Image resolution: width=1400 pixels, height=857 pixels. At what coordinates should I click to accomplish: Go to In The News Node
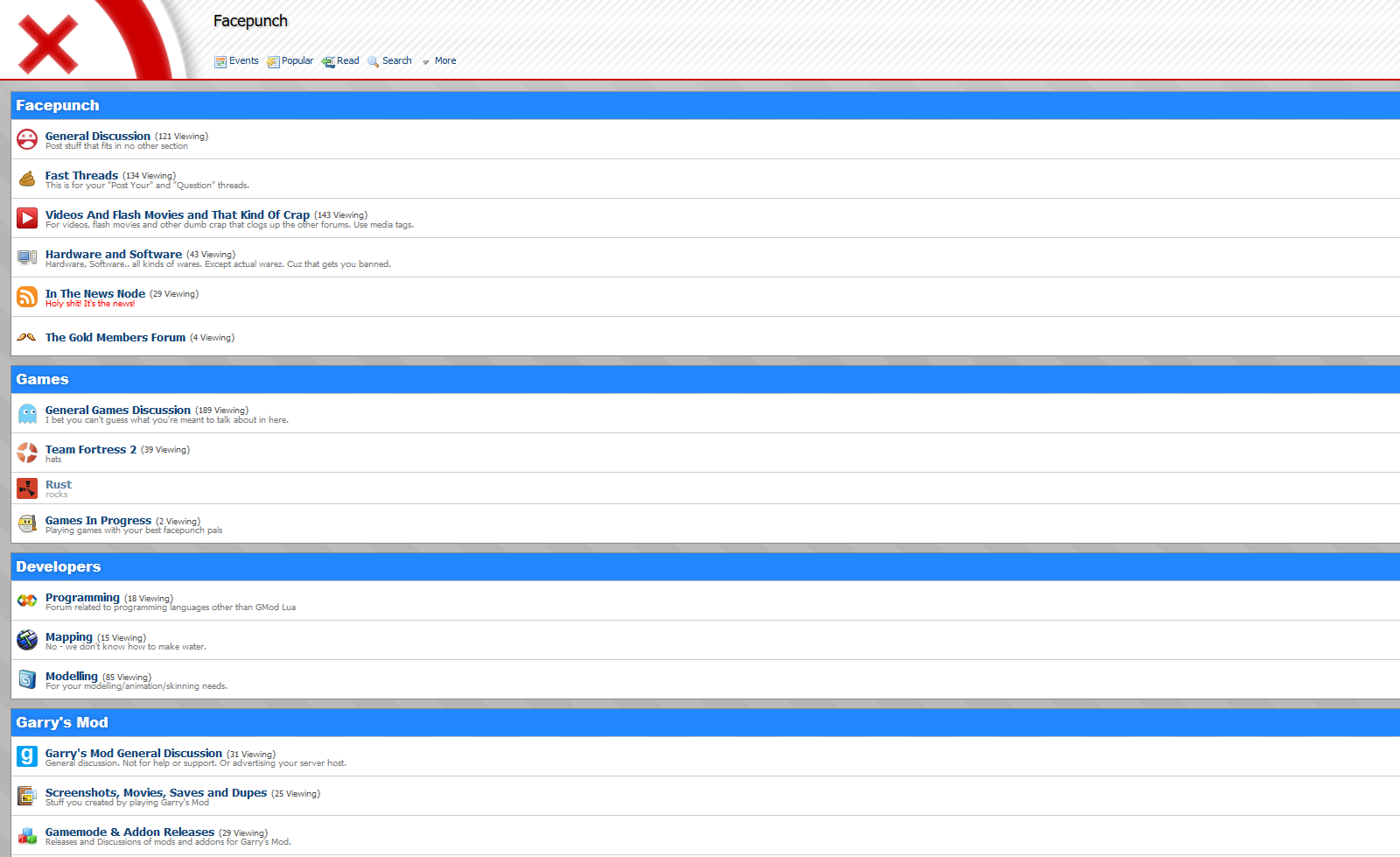[x=95, y=293]
